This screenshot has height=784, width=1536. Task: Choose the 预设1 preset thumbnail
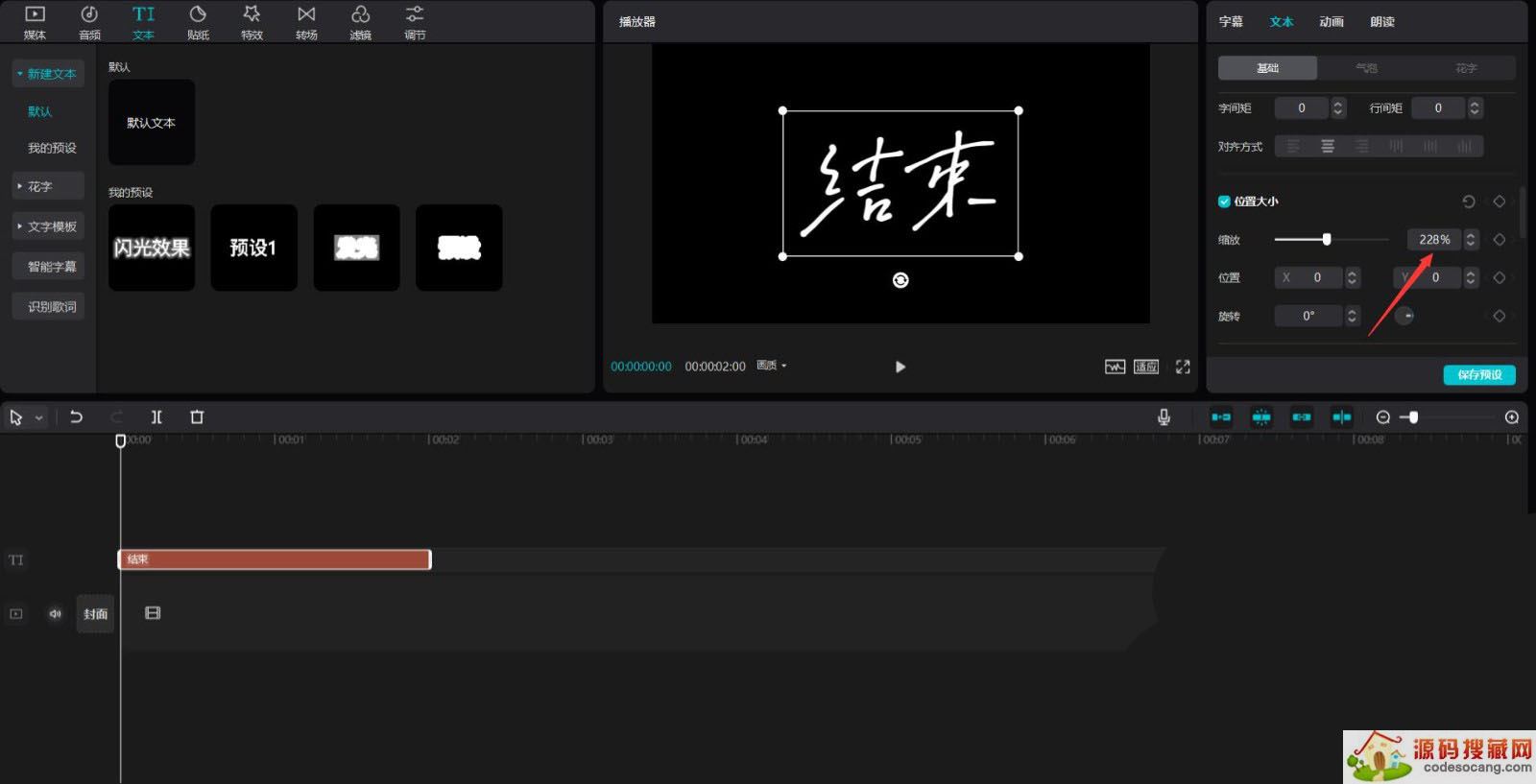pyautogui.click(x=253, y=248)
